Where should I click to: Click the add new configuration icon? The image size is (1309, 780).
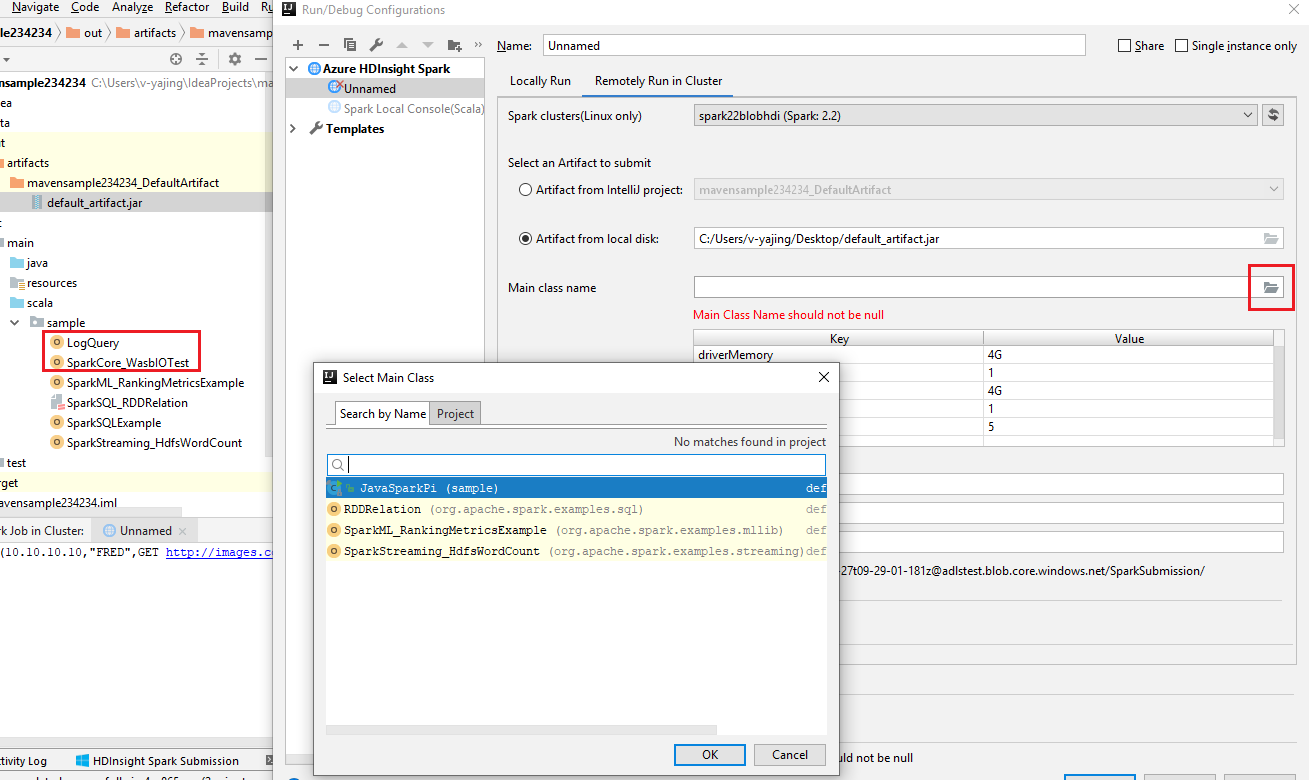[x=298, y=44]
